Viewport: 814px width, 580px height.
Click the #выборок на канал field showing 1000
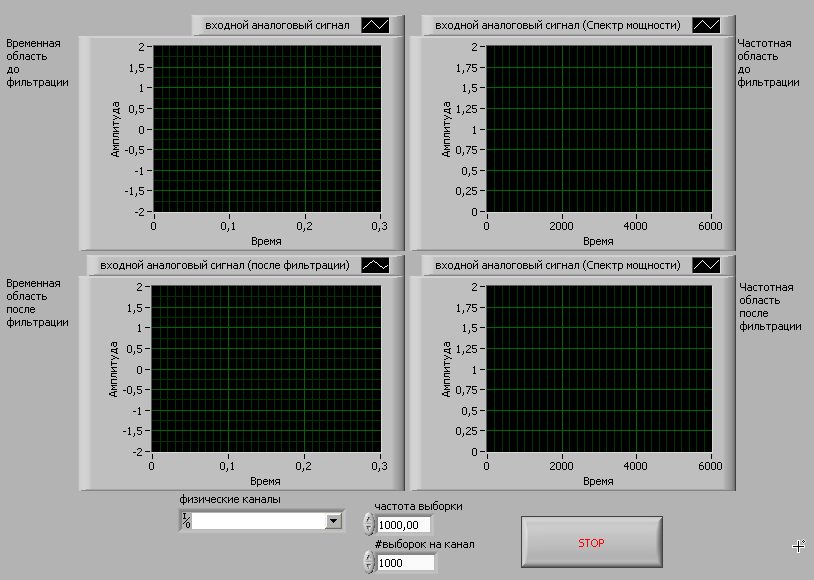(x=405, y=563)
